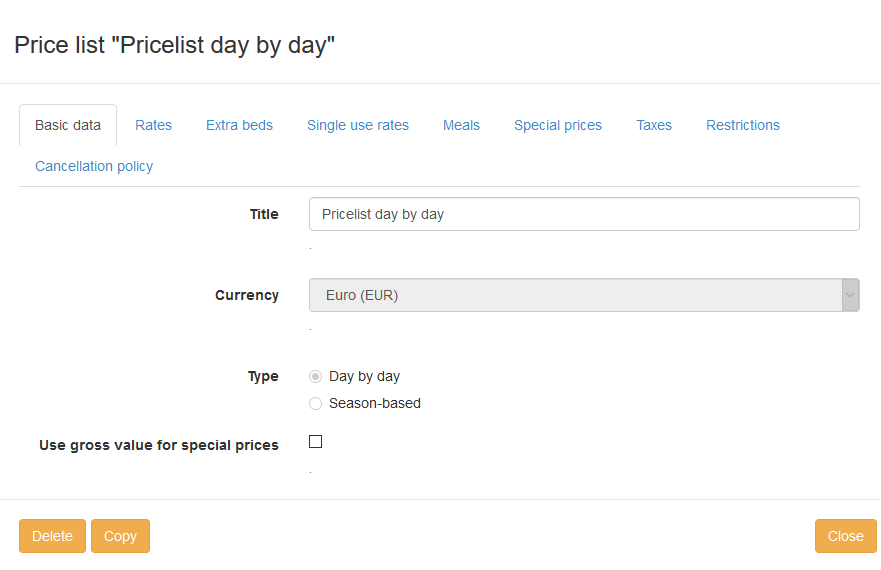Open the Restrictions tab
This screenshot has height=570, width=881.
[x=742, y=125]
